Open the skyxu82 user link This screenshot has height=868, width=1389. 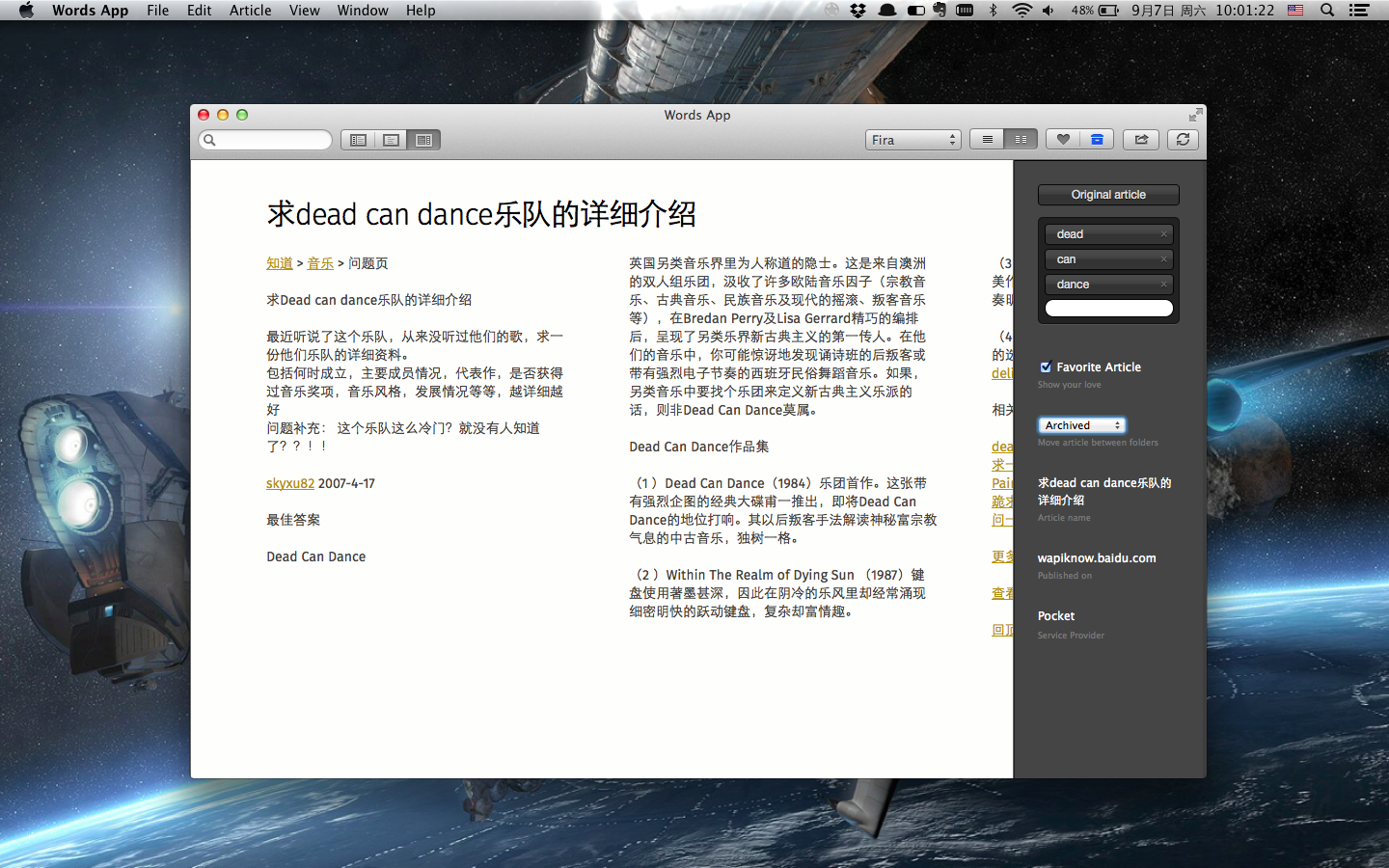coord(290,483)
